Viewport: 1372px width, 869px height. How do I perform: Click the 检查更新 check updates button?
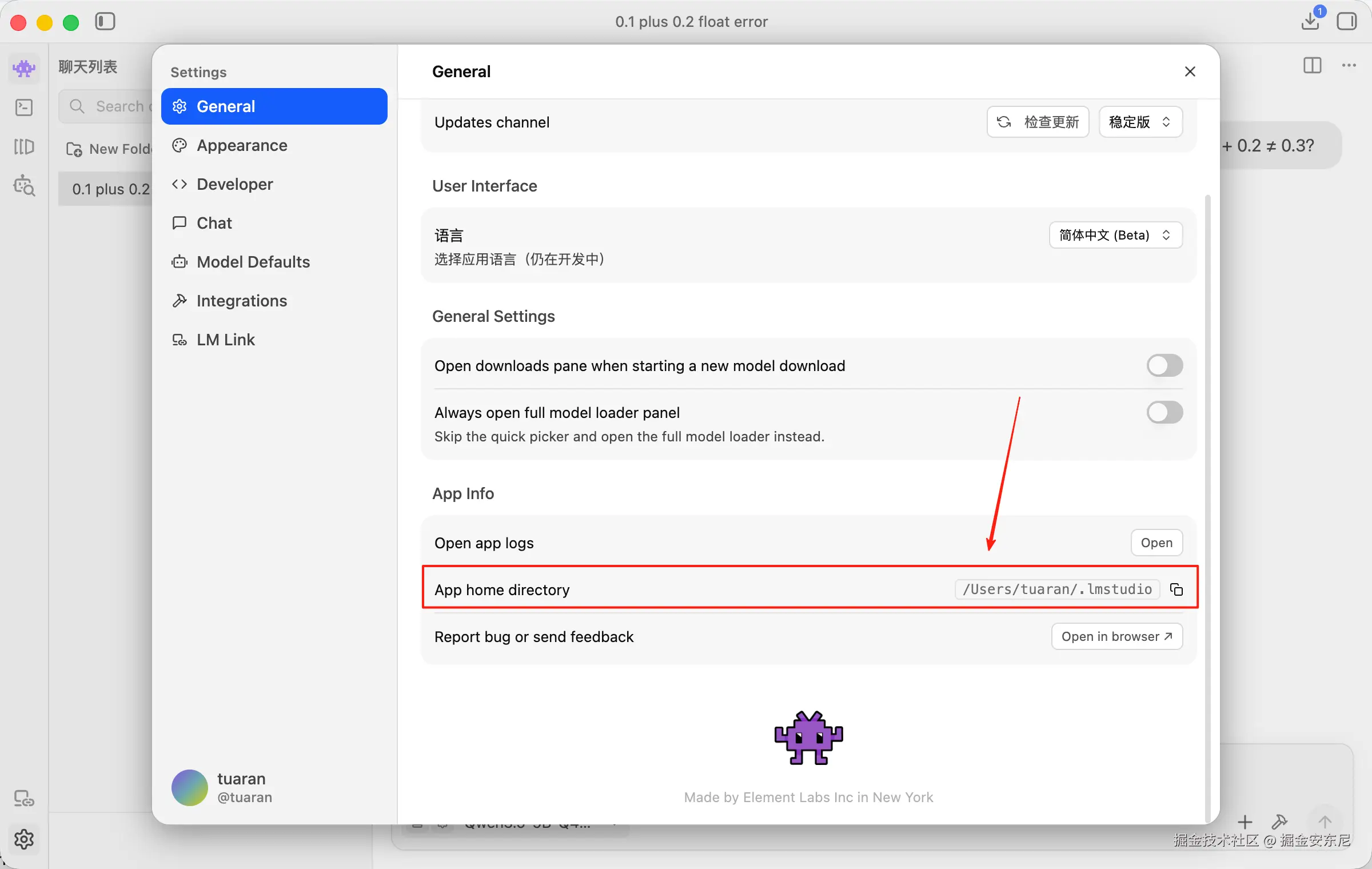(x=1038, y=122)
